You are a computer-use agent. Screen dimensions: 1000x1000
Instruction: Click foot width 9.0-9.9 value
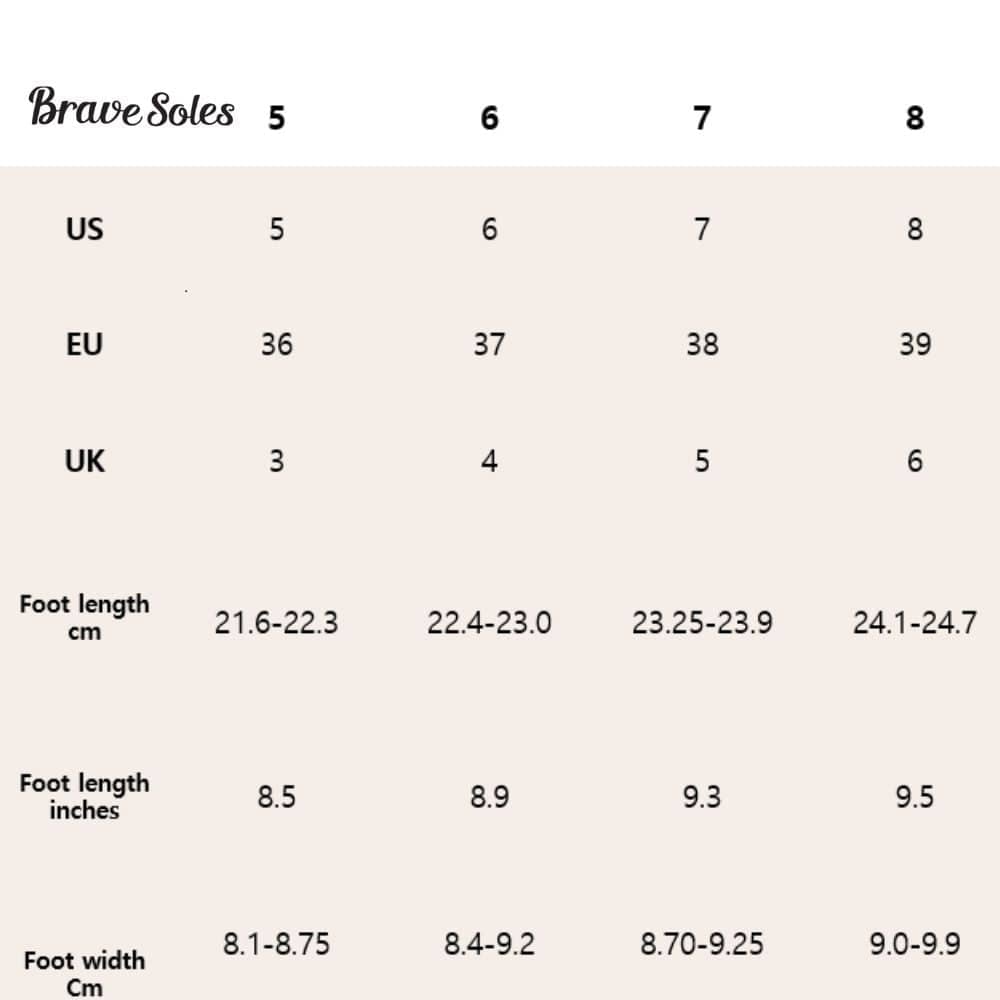pyautogui.click(x=915, y=943)
